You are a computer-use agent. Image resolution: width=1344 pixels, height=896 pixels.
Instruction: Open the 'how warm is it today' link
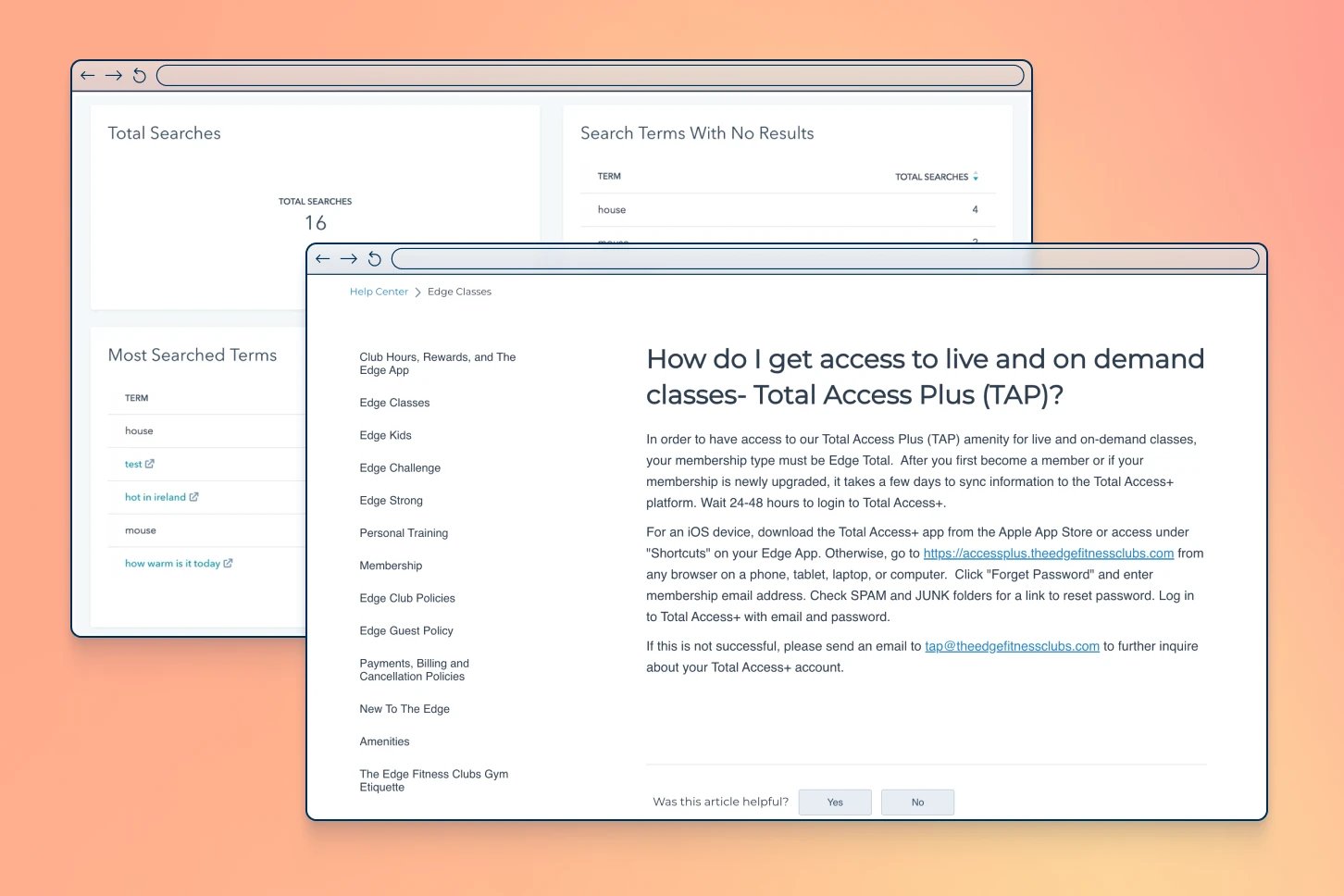pyautogui.click(x=172, y=564)
